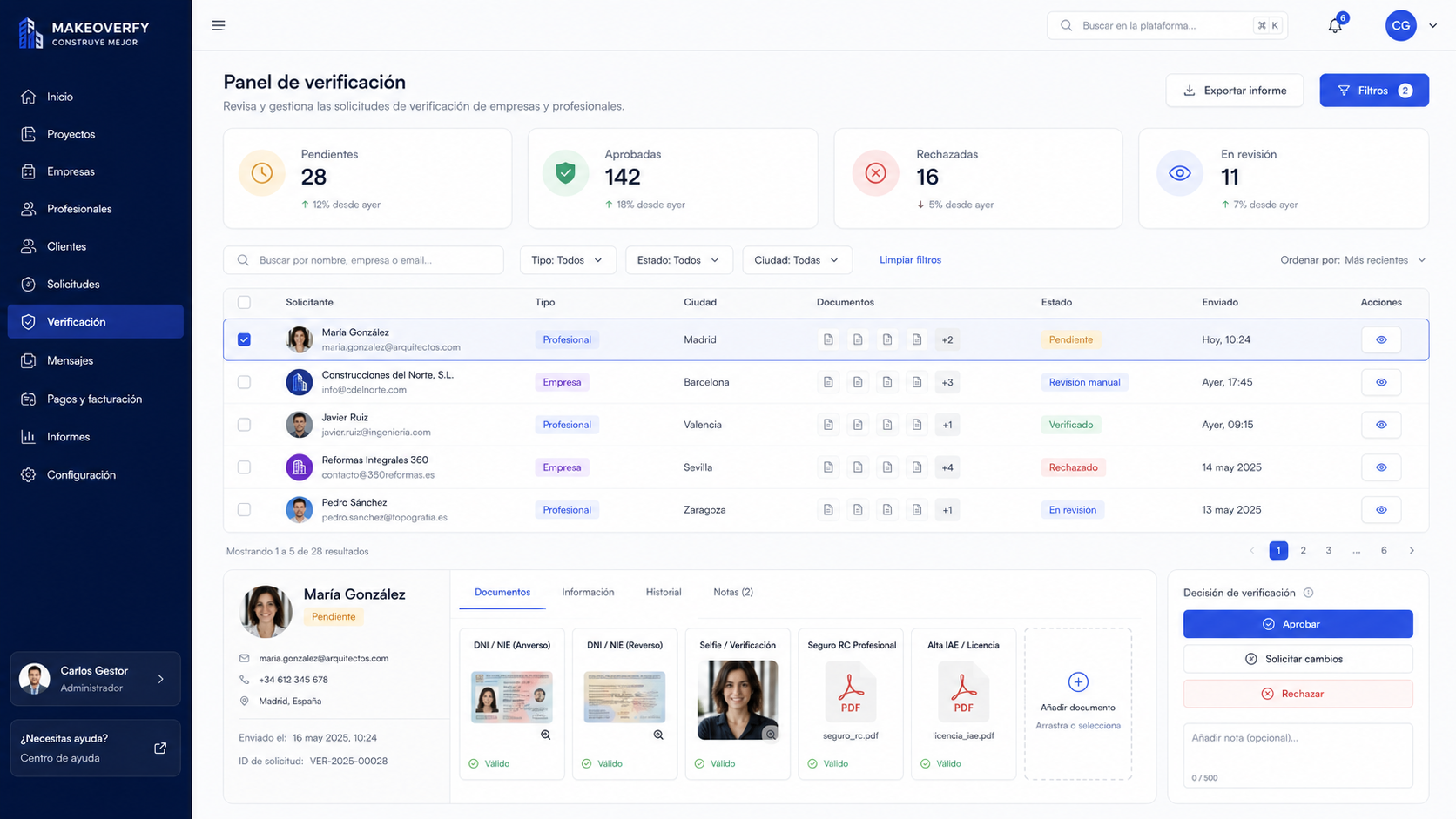Open the notifications bell

(x=1335, y=25)
